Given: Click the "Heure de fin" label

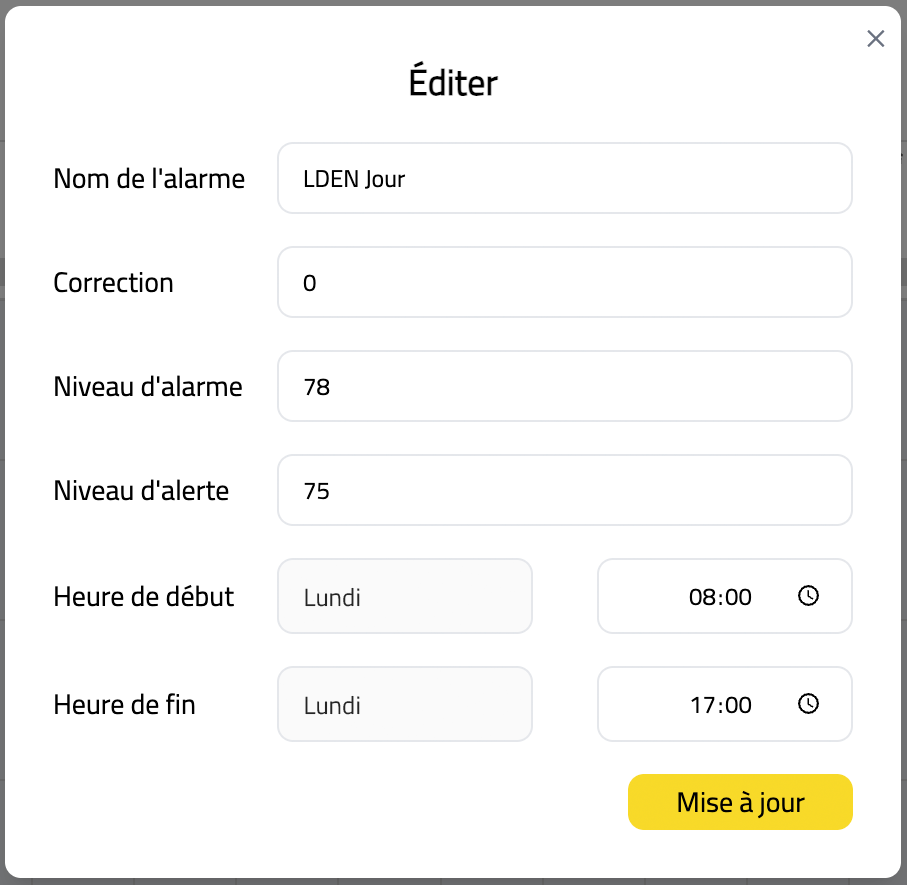Looking at the screenshot, I should 124,705.
